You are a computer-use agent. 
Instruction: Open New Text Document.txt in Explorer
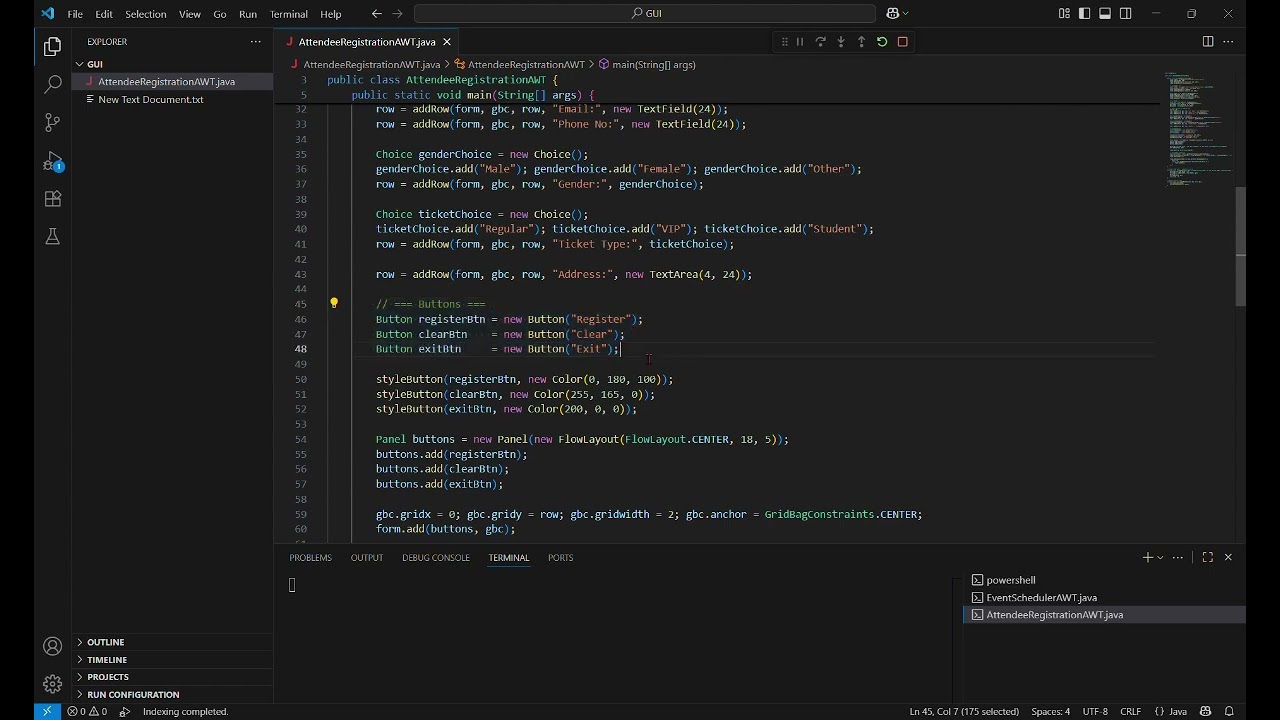(173, 99)
